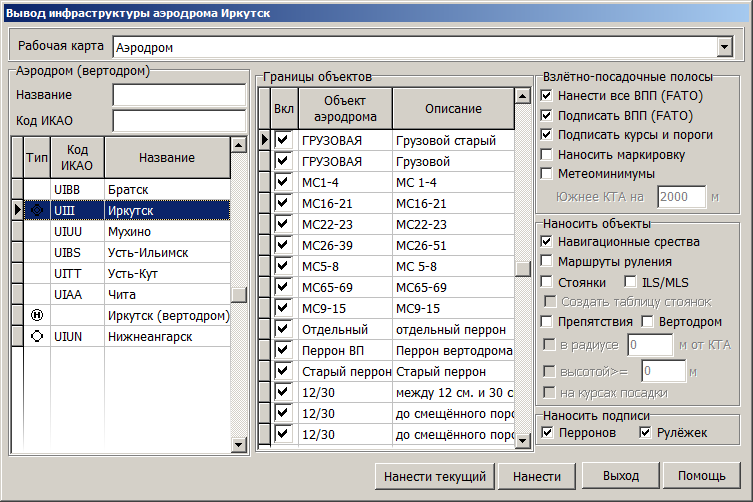Image resolution: width=753 pixels, height=502 pixels.
Task: Click the Помощь button
Action: (701, 477)
